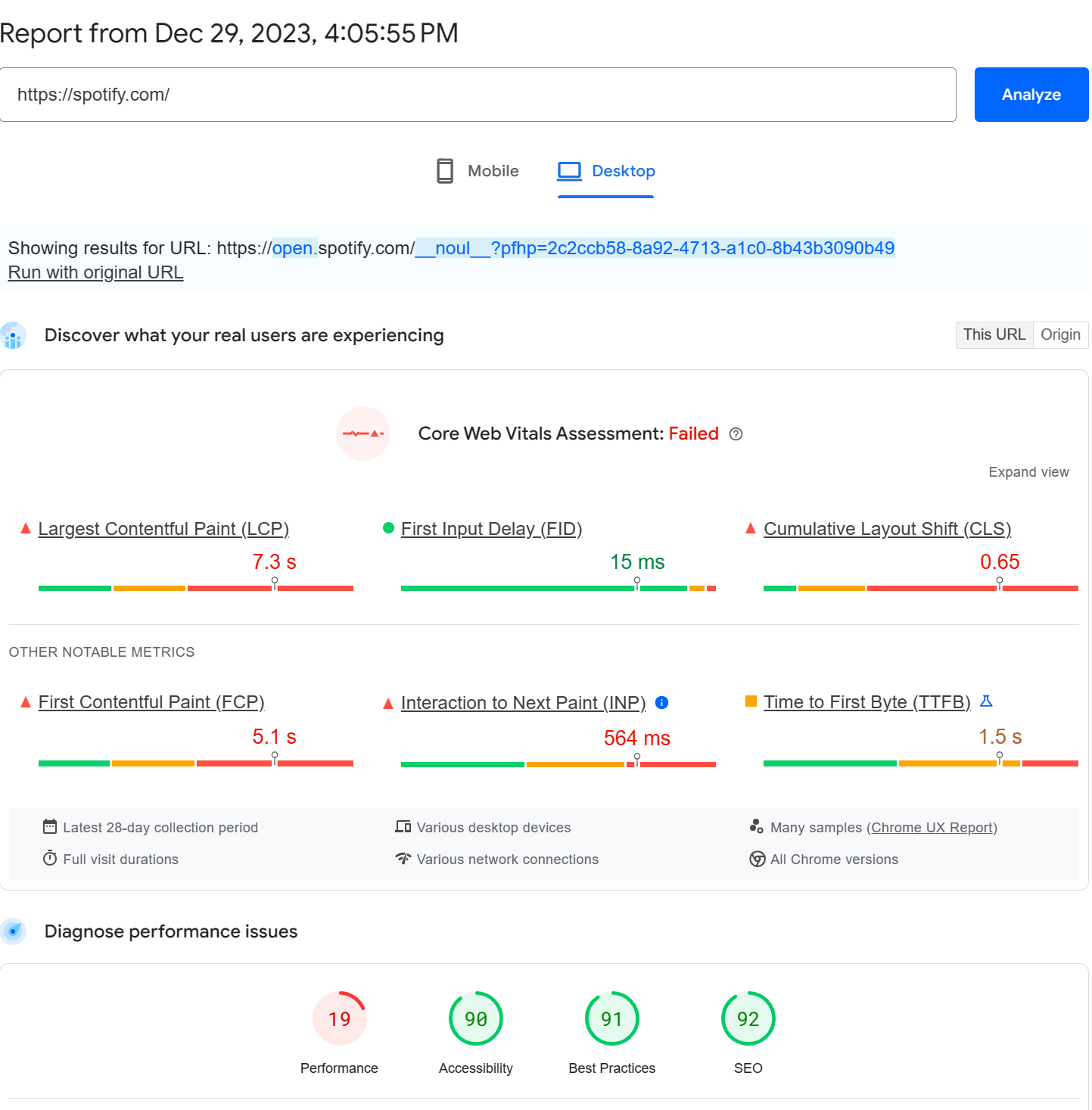Click the Core Web Vitals failed status icon
1092x1110 pixels.
point(363,434)
